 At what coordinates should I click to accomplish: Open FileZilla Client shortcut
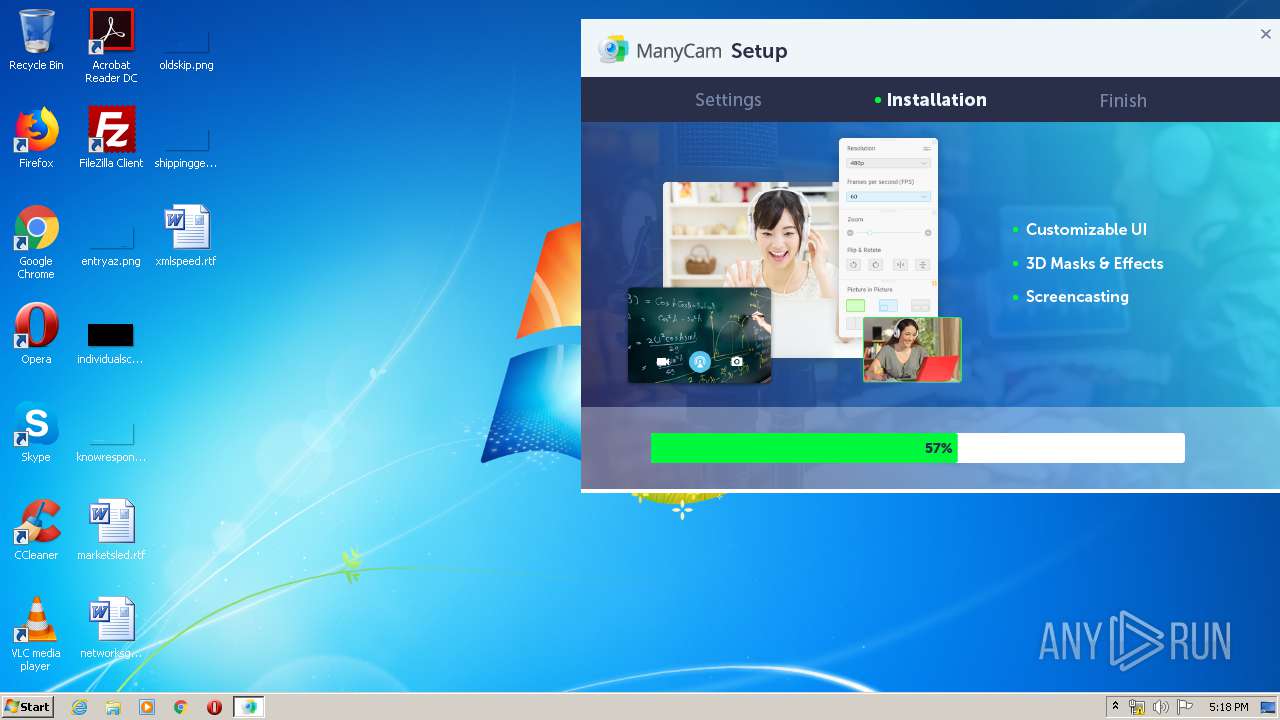pyautogui.click(x=111, y=138)
